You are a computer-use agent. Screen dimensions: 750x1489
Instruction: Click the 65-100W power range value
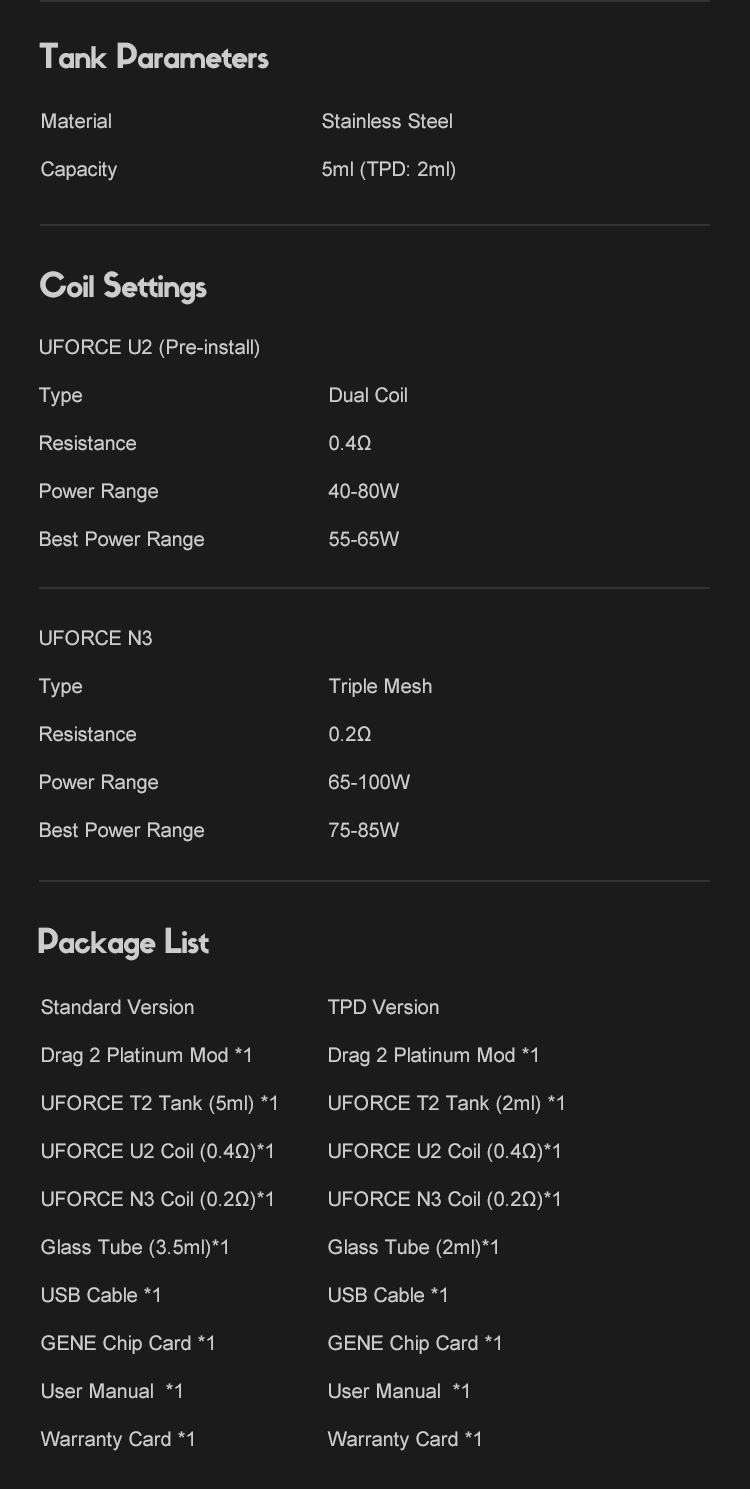[x=369, y=782]
